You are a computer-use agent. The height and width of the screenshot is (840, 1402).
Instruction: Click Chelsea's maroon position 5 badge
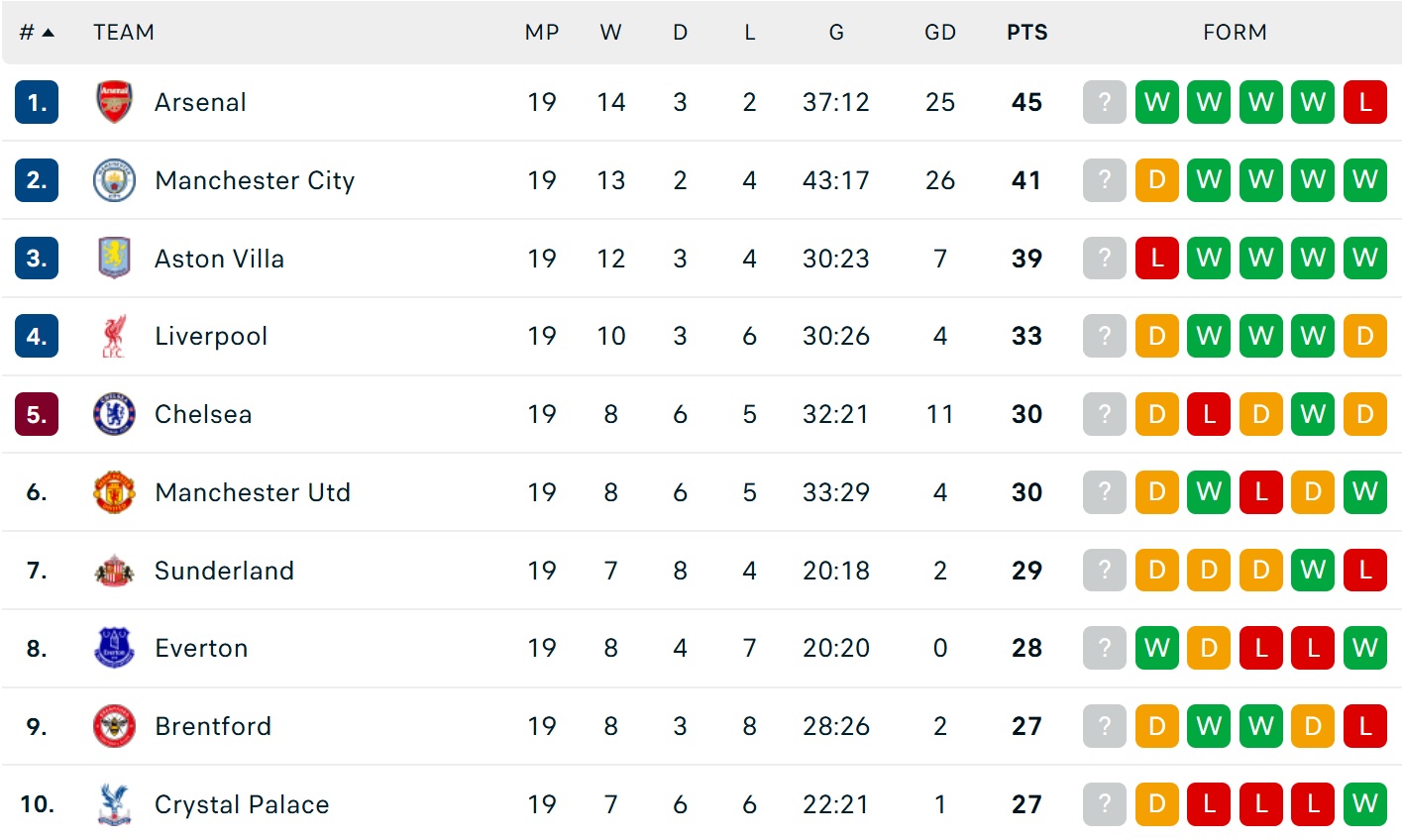(x=37, y=414)
